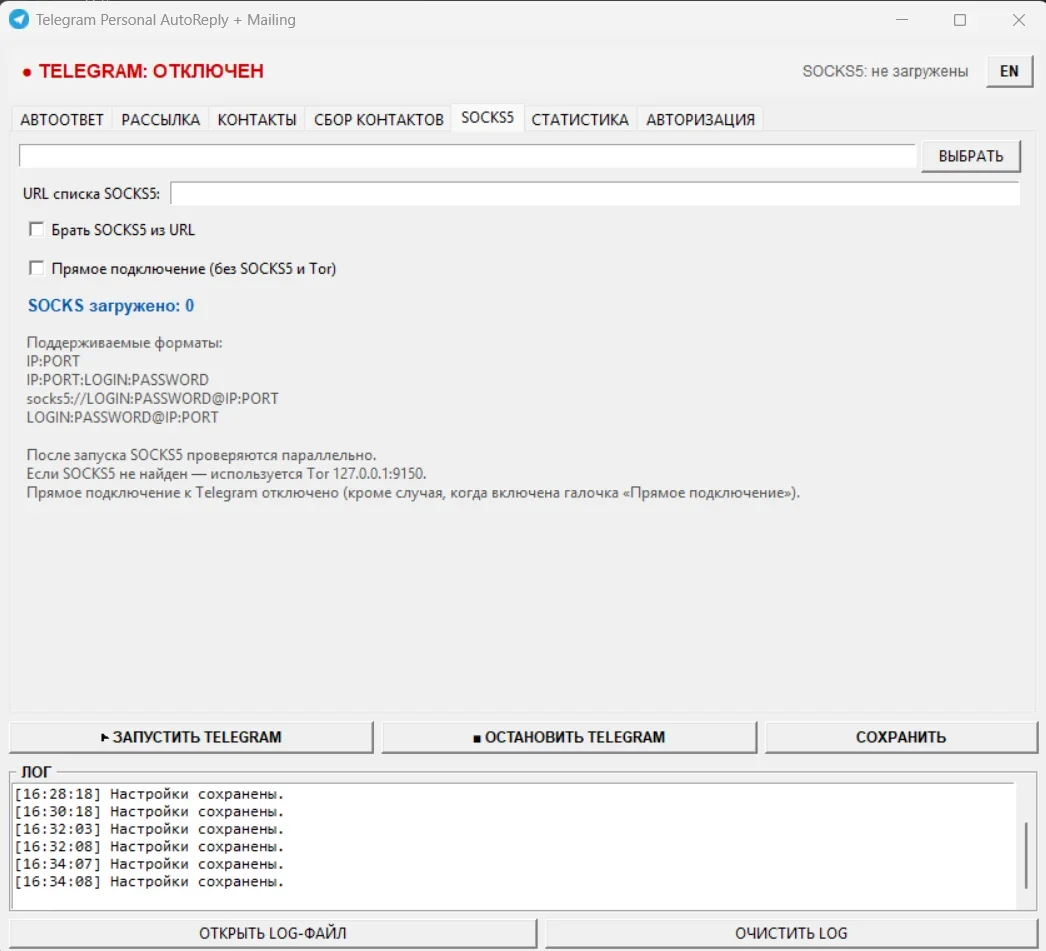
Task: Open the СТАТИСТИКА tab
Action: (580, 119)
